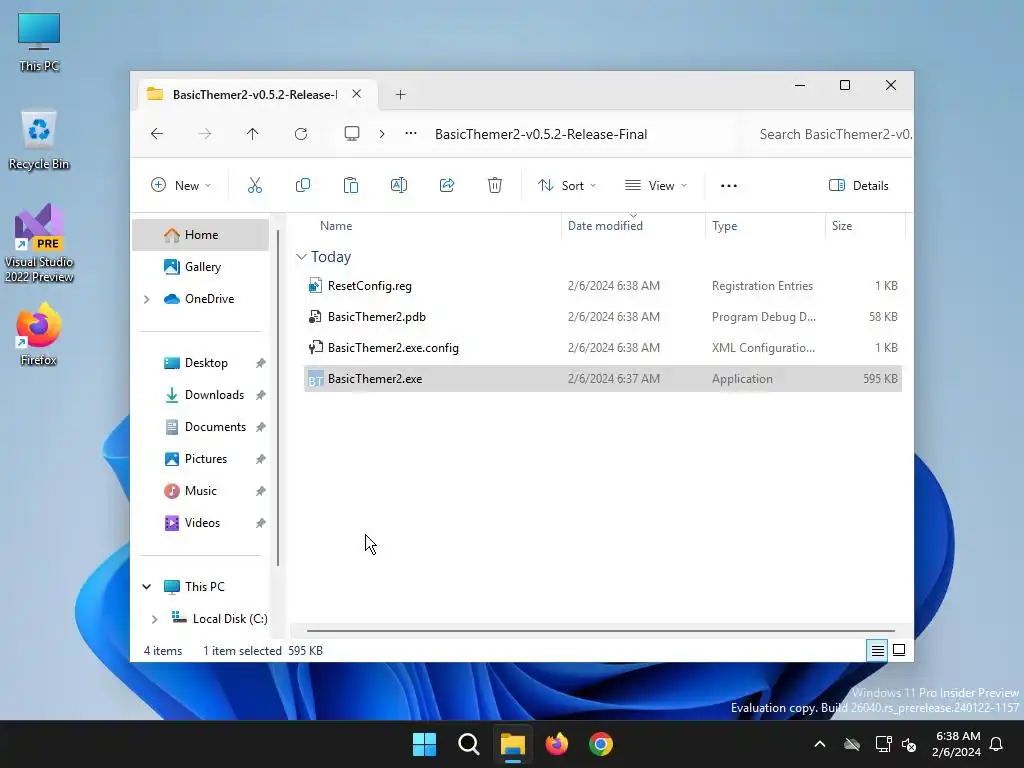
Task: Select Recycle Bin desktop icon
Action: coord(39,140)
